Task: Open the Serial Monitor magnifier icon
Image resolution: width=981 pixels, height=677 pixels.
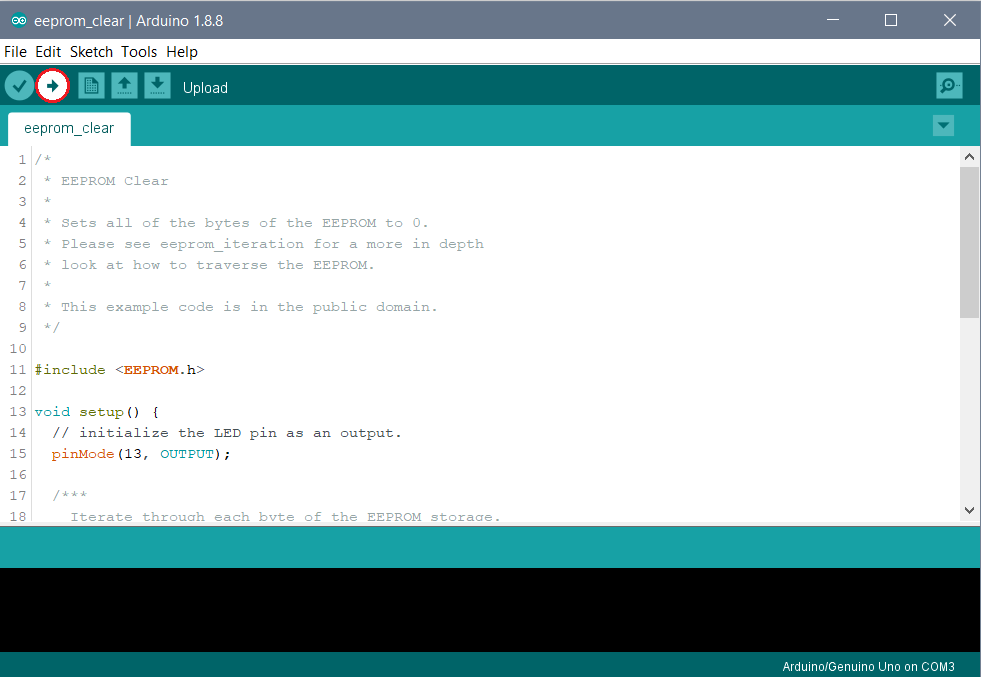Action: 949,87
